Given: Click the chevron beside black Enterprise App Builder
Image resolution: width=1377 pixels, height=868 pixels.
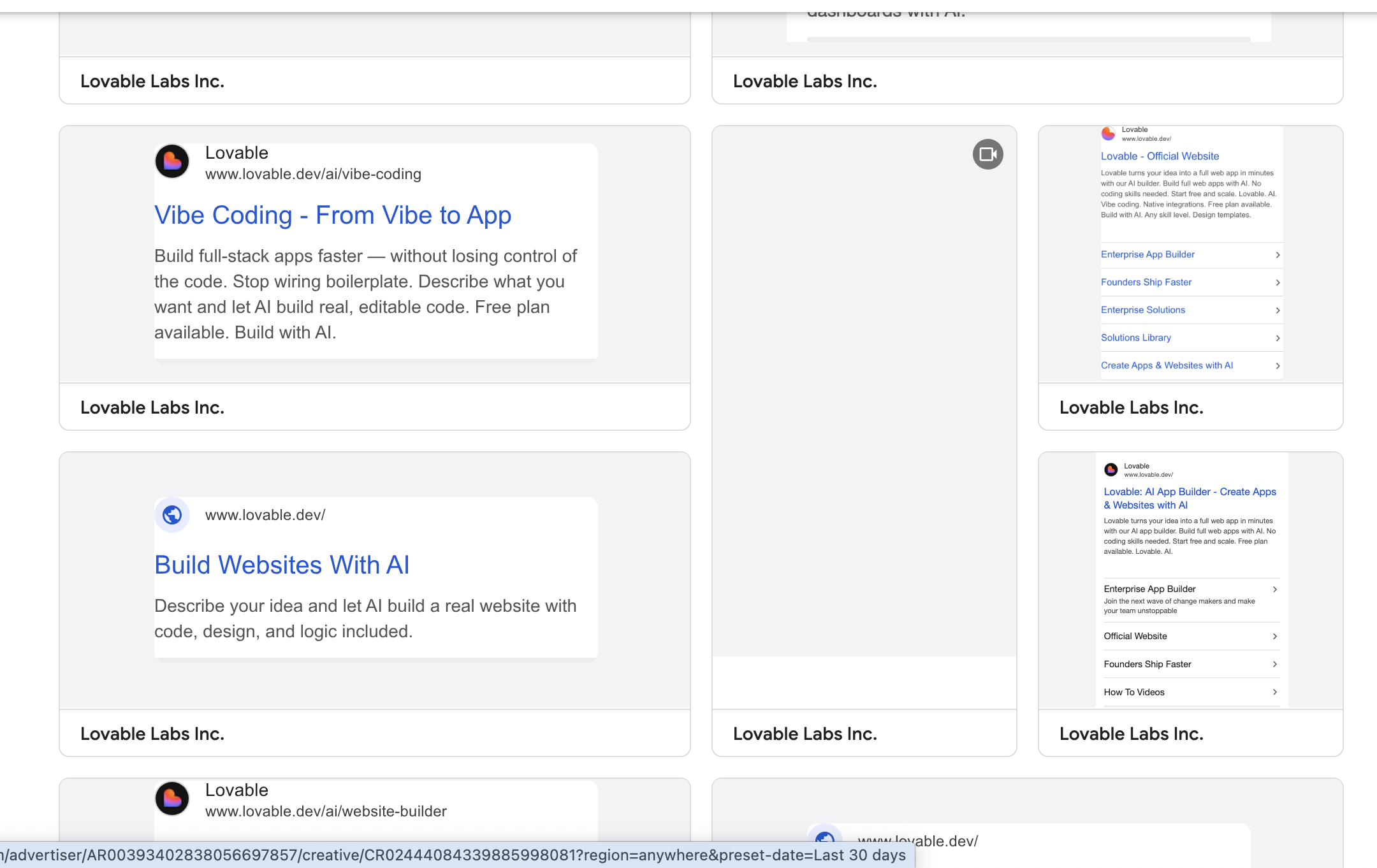Looking at the screenshot, I should pos(1275,590).
